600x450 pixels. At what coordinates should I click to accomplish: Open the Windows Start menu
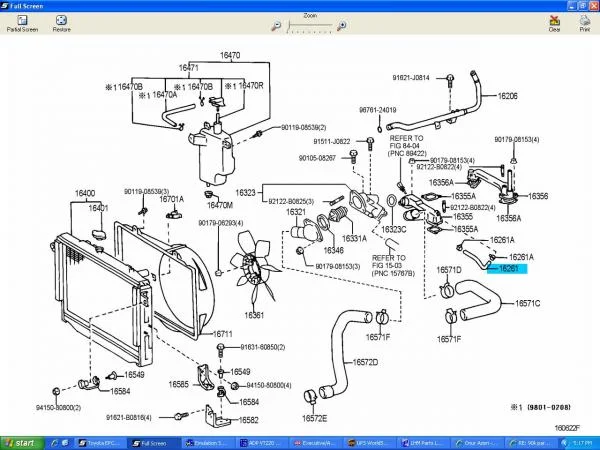click(21, 443)
